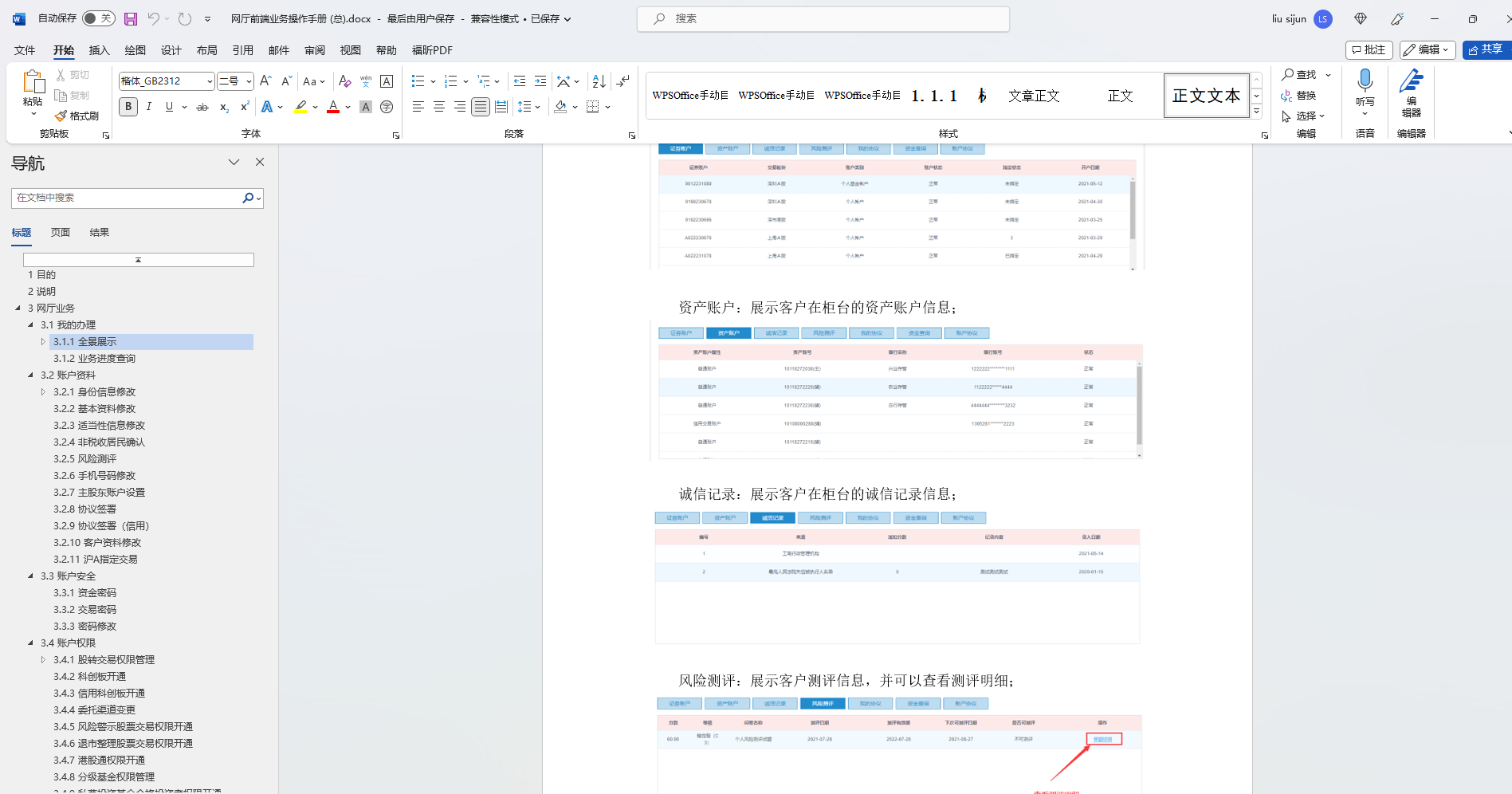Open the Change Case Aa dropdown
Screen dimensions: 1512x794
(x=314, y=81)
